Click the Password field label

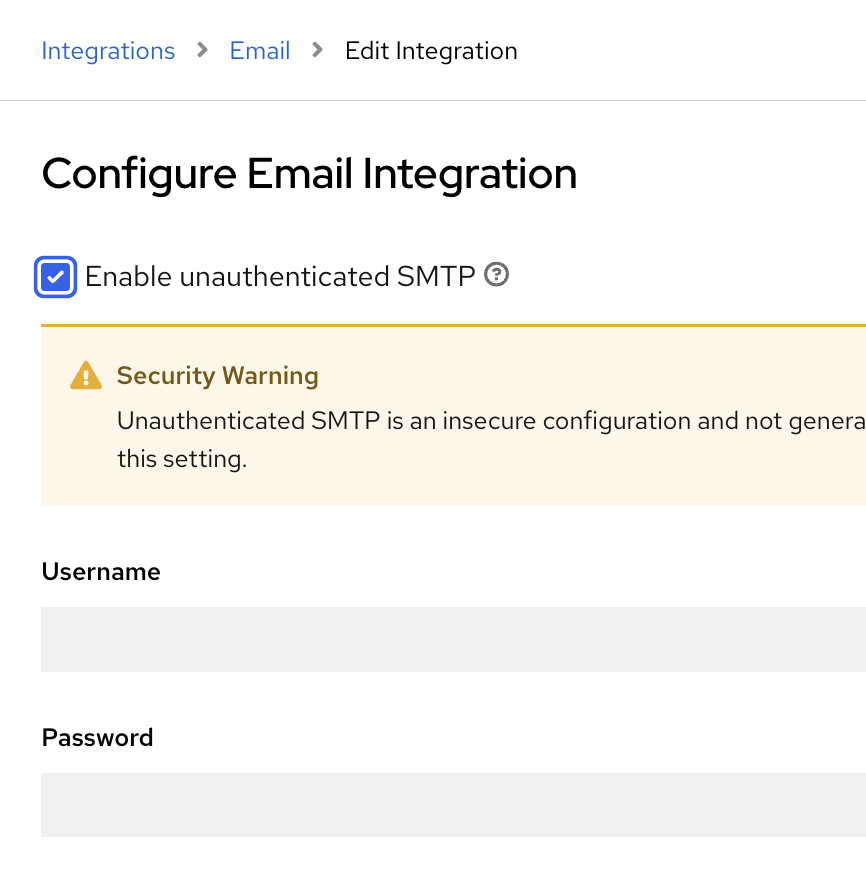pos(97,737)
